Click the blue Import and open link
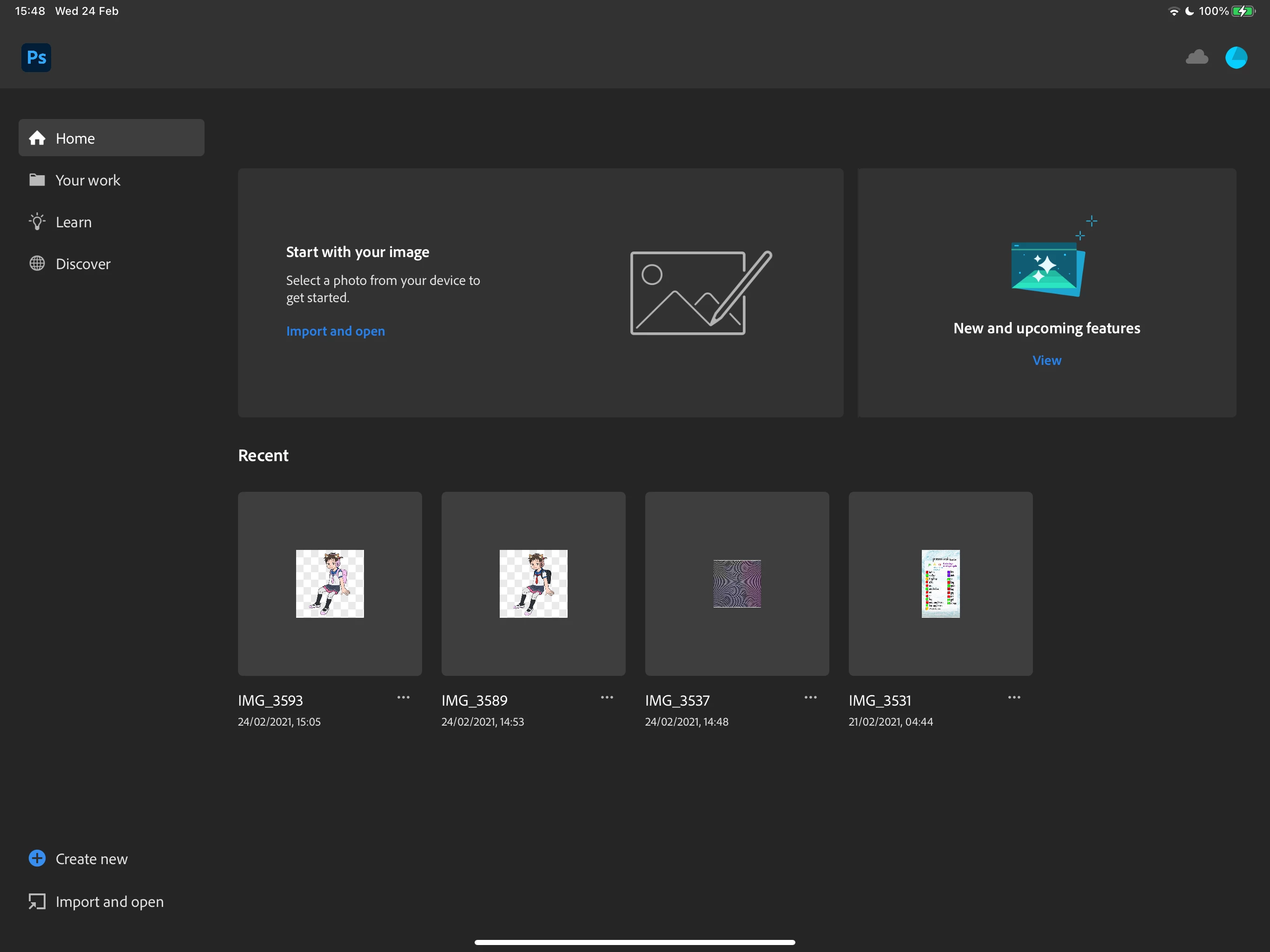The height and width of the screenshot is (952, 1270). [x=335, y=331]
